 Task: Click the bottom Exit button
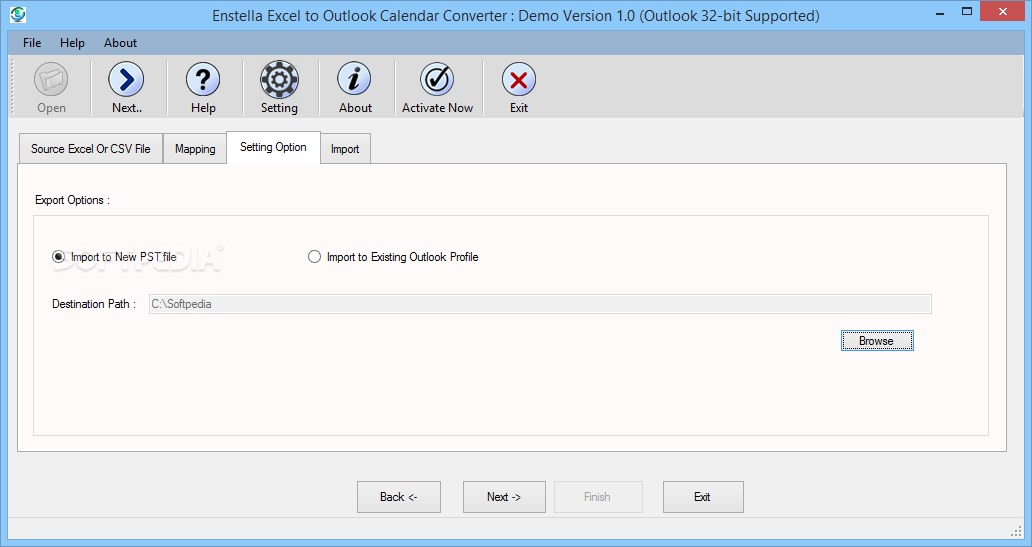pos(703,497)
